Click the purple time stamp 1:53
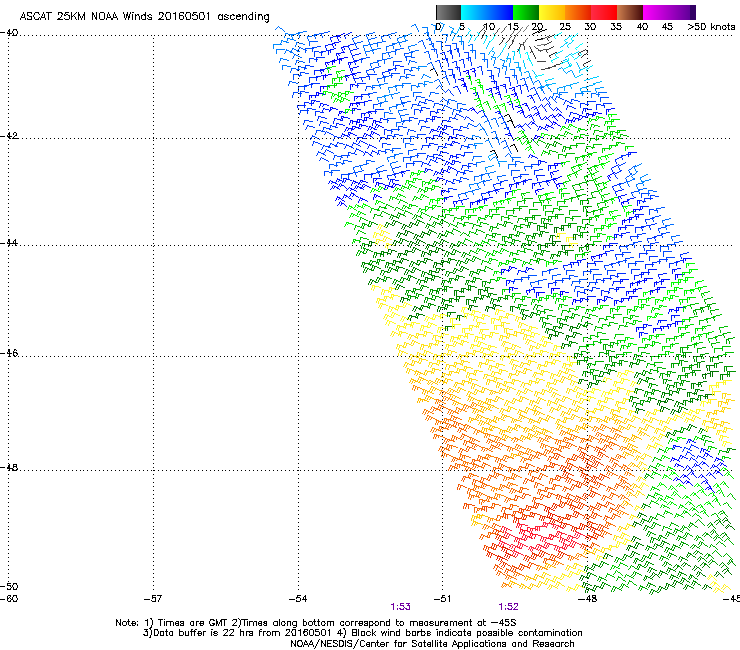Image resolution: width=740 pixels, height=650 pixels. [400, 607]
